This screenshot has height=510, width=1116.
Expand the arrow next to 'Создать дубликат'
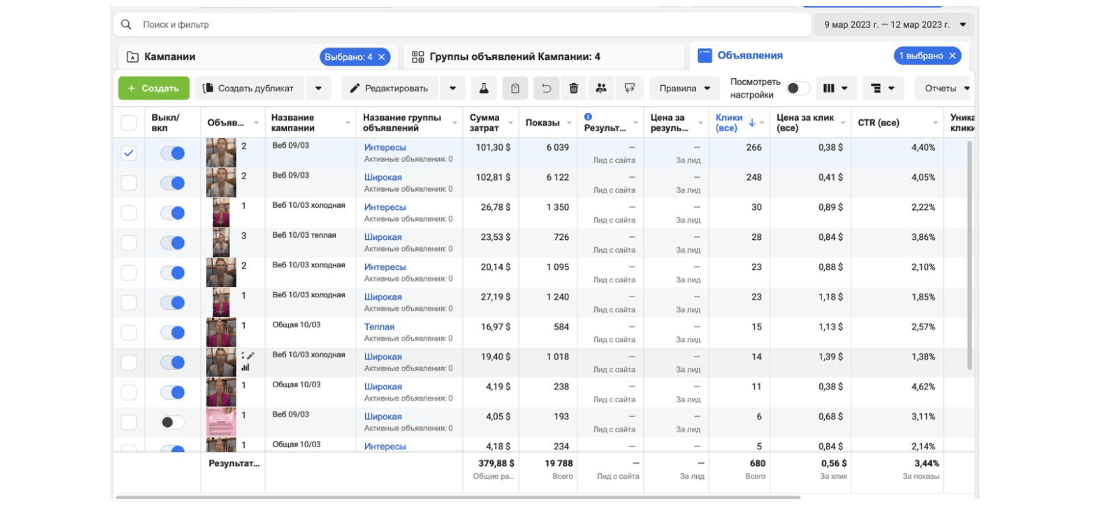pos(318,88)
